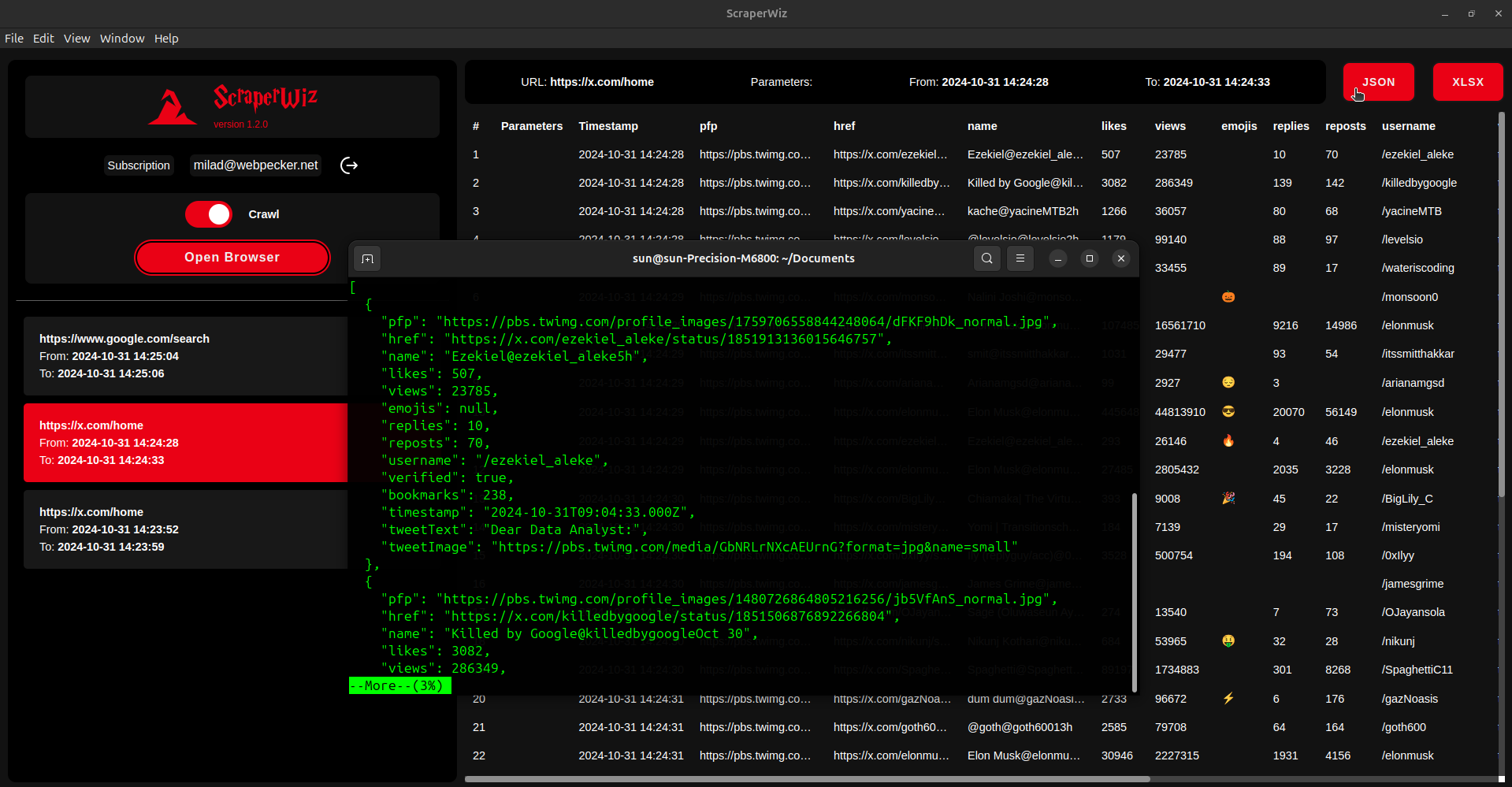Export results with the JSON button
1512x787 pixels.
tap(1378, 82)
